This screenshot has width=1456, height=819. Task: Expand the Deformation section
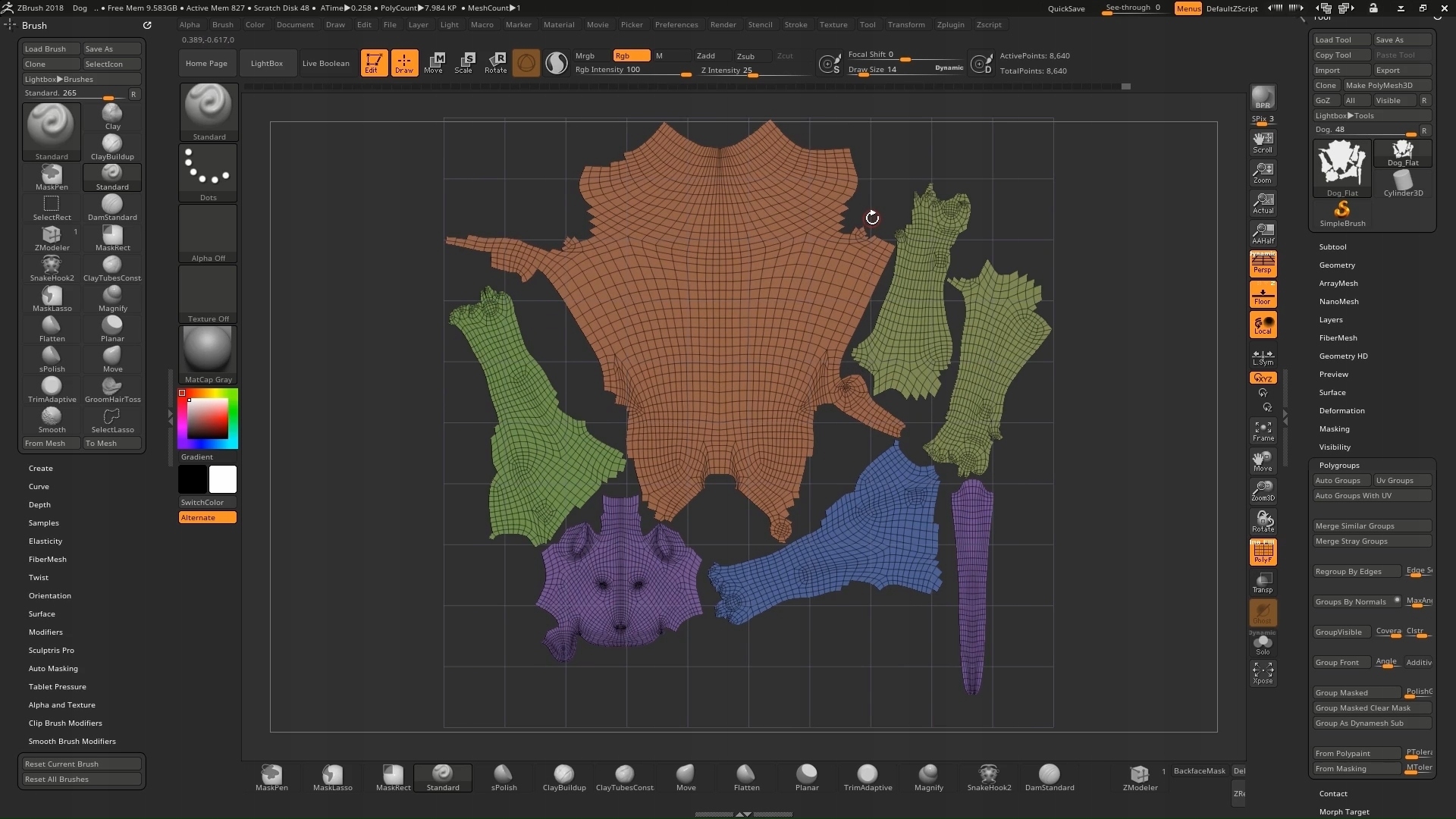1341,411
